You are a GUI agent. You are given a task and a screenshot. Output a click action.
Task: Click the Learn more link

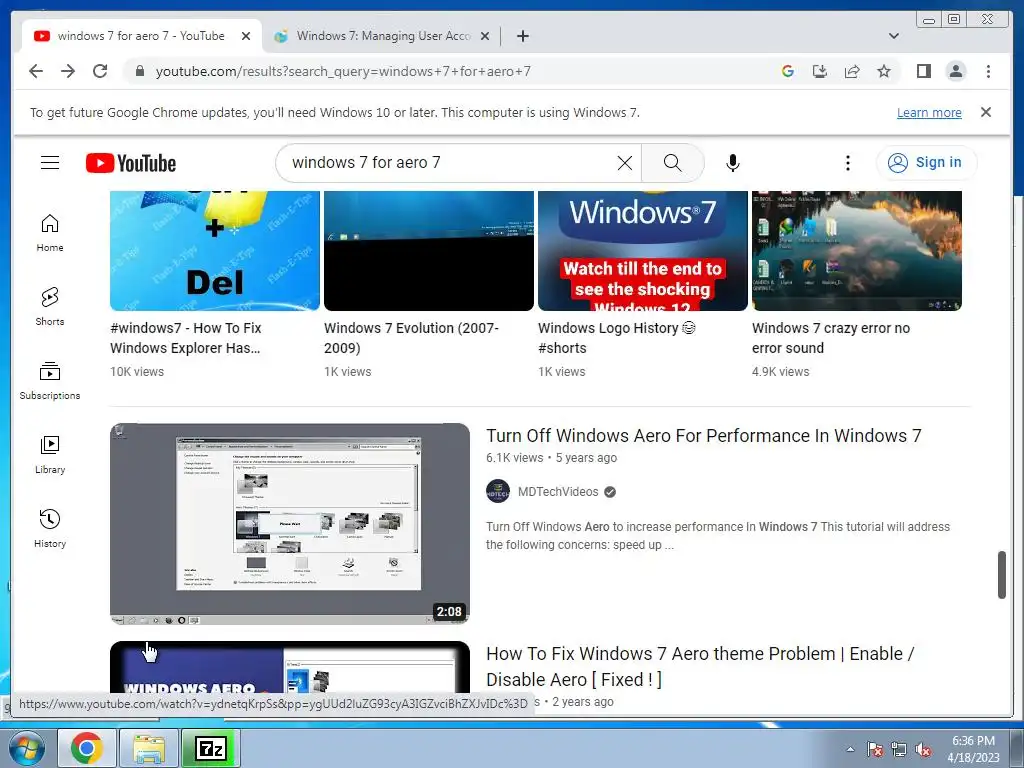929,112
